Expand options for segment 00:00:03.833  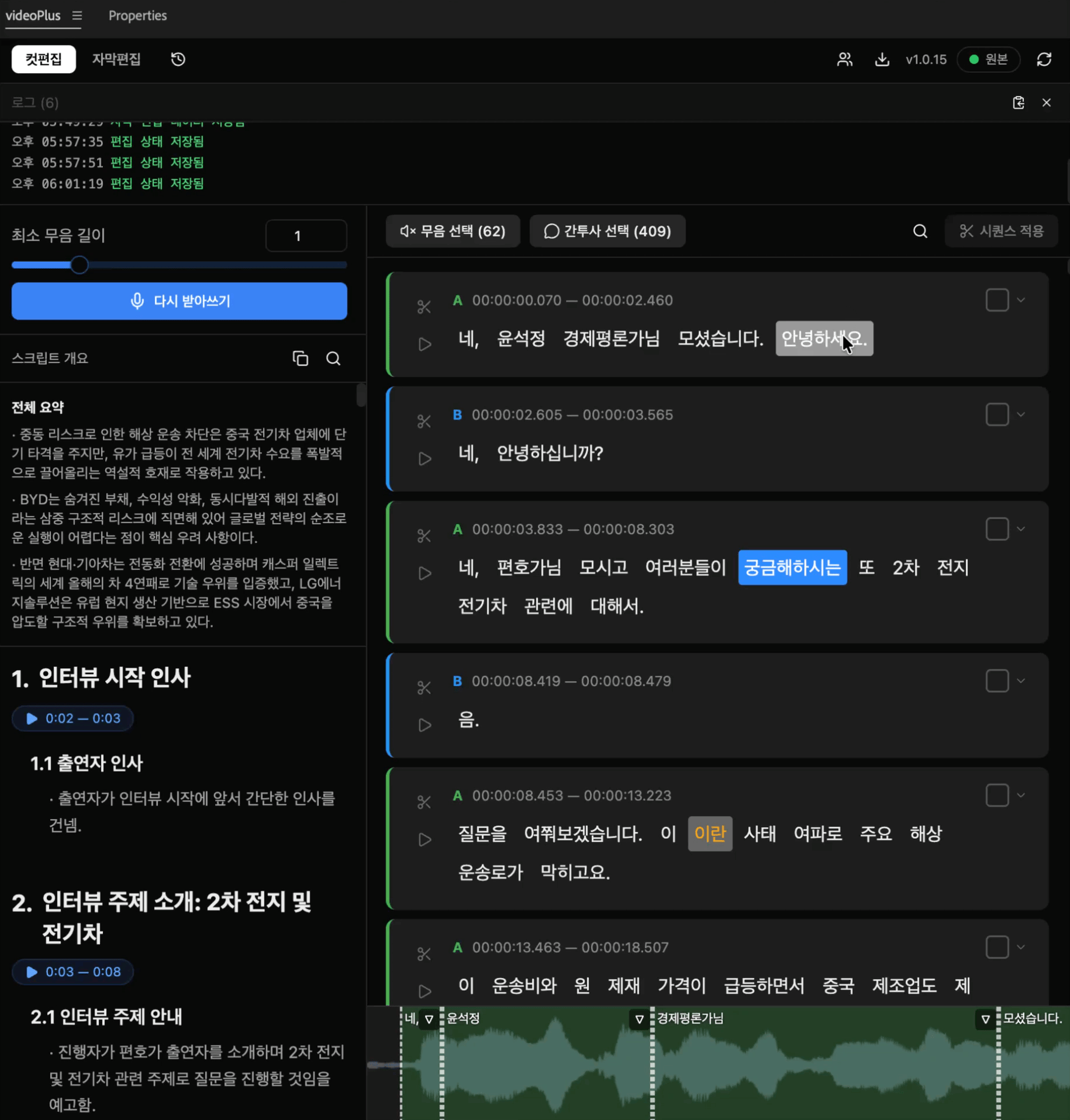tap(1021, 529)
